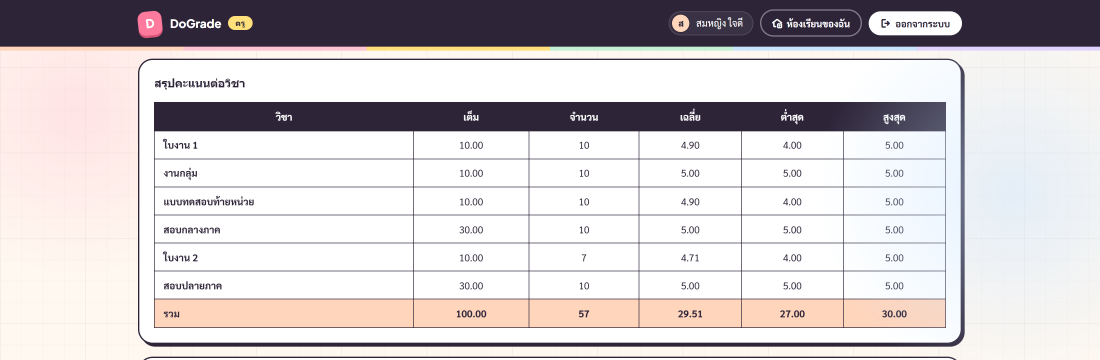Screen dimensions: 1100x360
Task: Click the average 4.71 for ใบงาน 2
Action: 690,258
